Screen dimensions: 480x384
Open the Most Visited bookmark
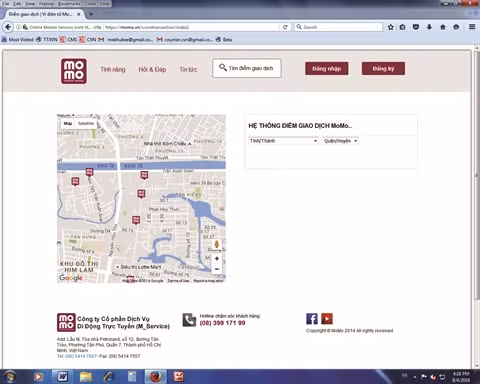point(18,40)
